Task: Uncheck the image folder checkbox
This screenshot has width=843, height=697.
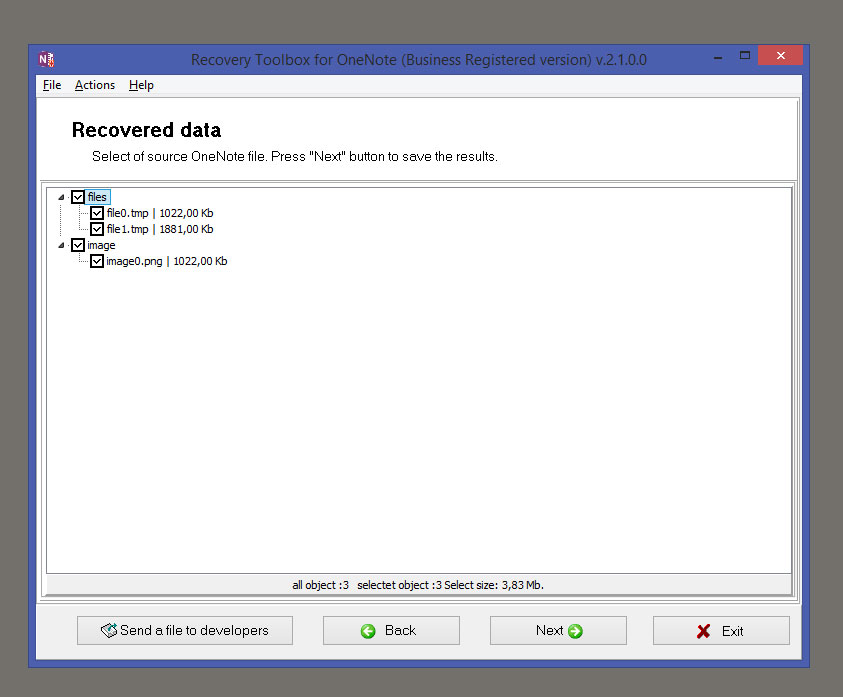Action: [78, 245]
